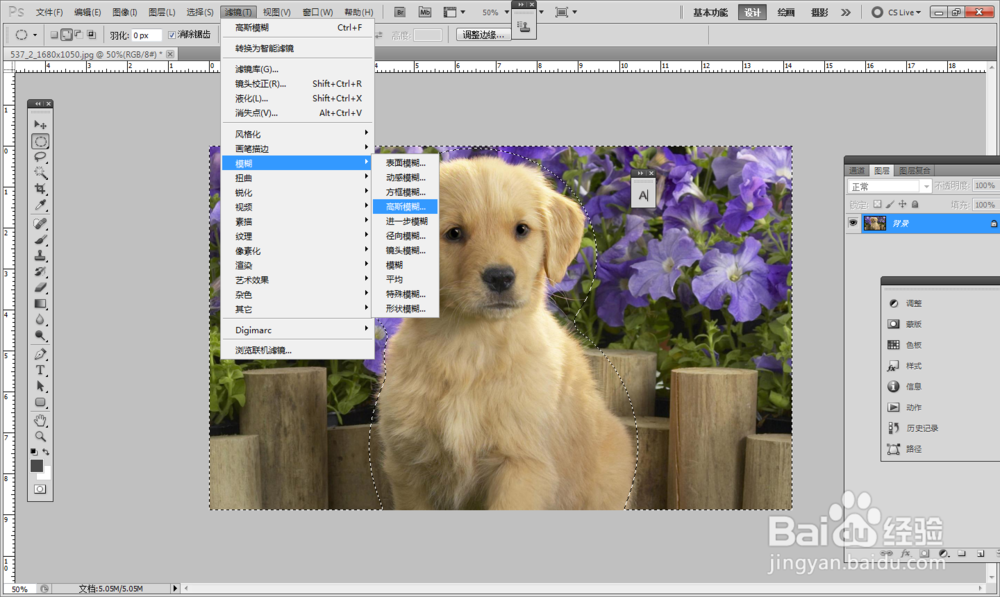
Task: Toggle lock all icon in Layers panel
Action: [x=915, y=205]
